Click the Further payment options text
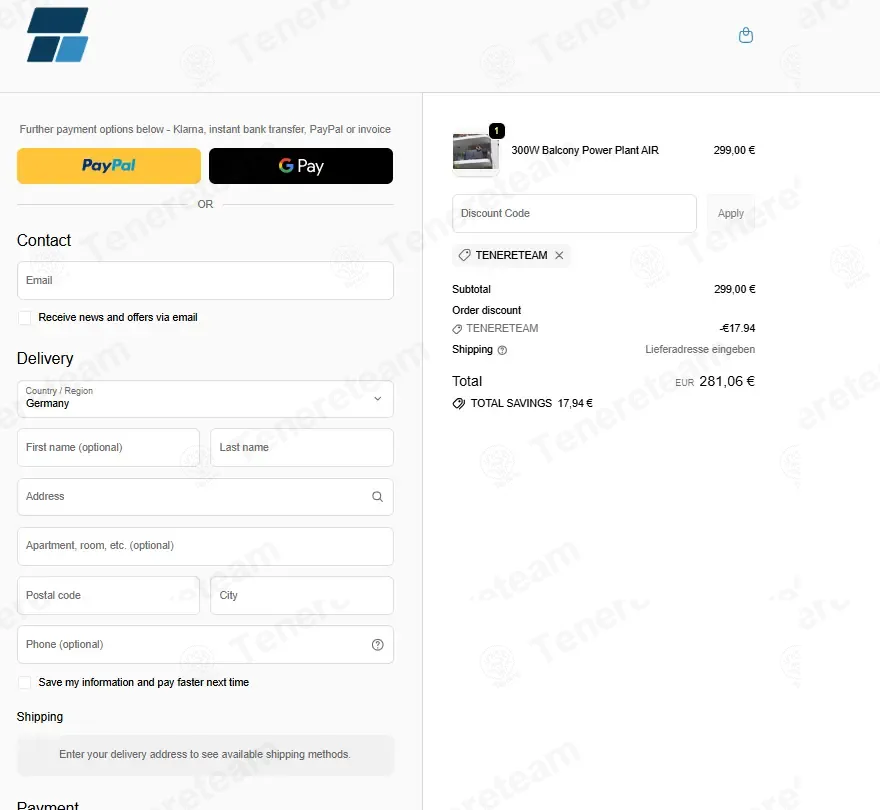880x810 pixels. [x=205, y=129]
